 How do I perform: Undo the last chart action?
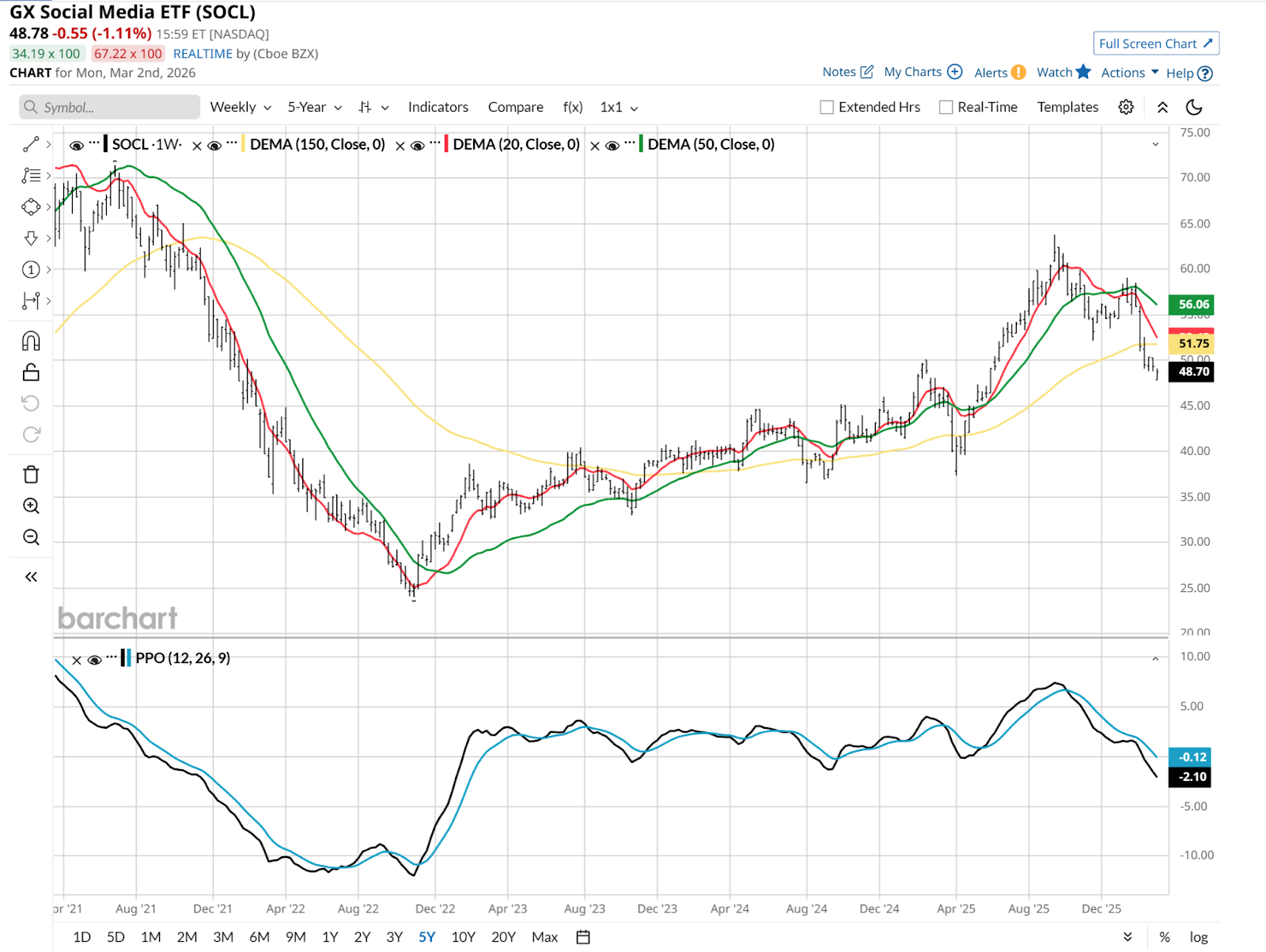(31, 404)
